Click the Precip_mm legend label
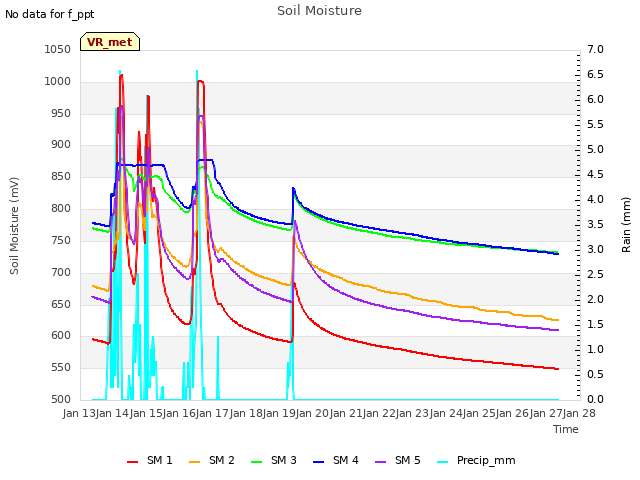Screen dimensions: 640x480 pyautogui.click(x=486, y=460)
